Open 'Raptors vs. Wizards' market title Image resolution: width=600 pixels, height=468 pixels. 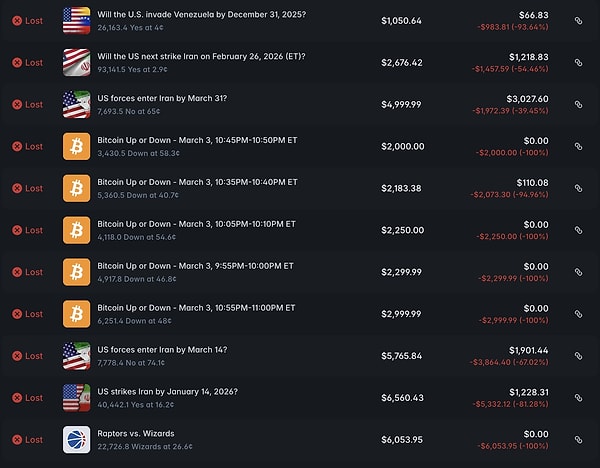(x=136, y=433)
